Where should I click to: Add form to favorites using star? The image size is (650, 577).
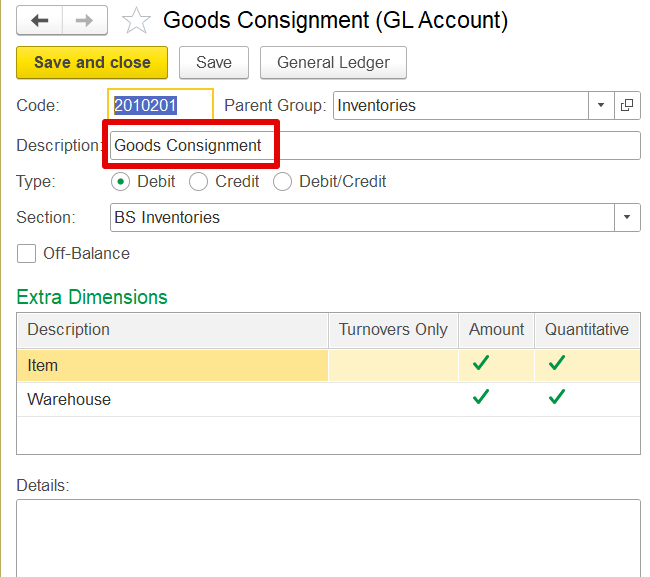(x=136, y=21)
